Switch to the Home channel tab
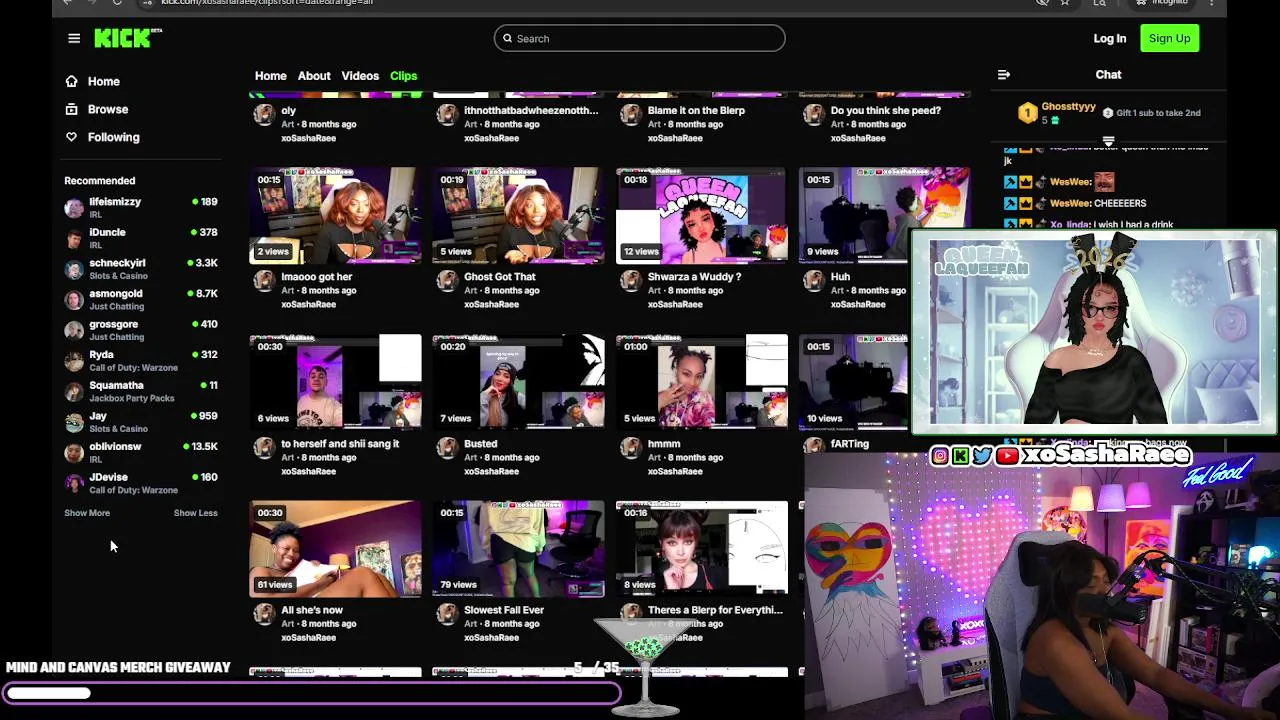Screen dimensions: 1280x720 270,76
